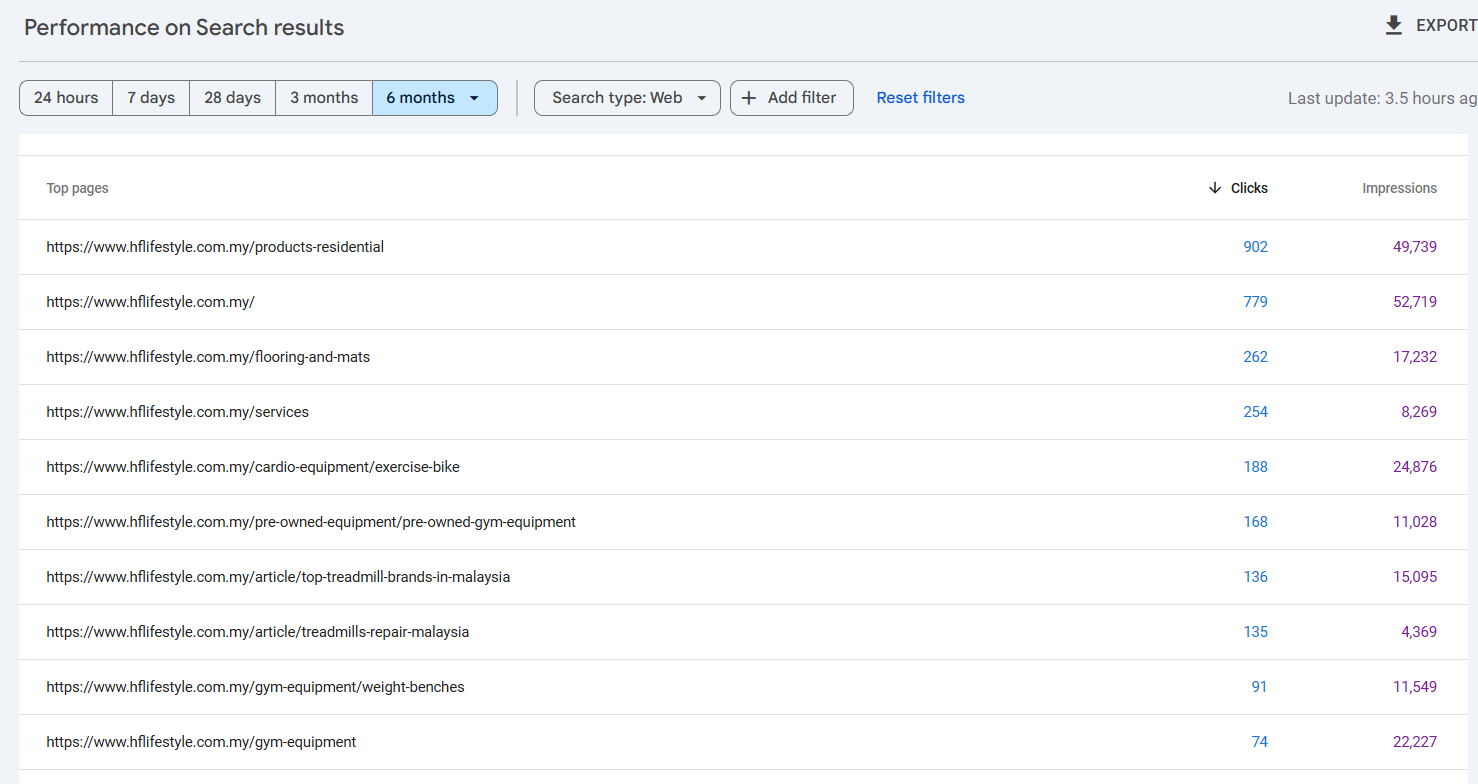Image resolution: width=1478 pixels, height=784 pixels.
Task: Choose the 3 months date range
Action: pyautogui.click(x=324, y=98)
